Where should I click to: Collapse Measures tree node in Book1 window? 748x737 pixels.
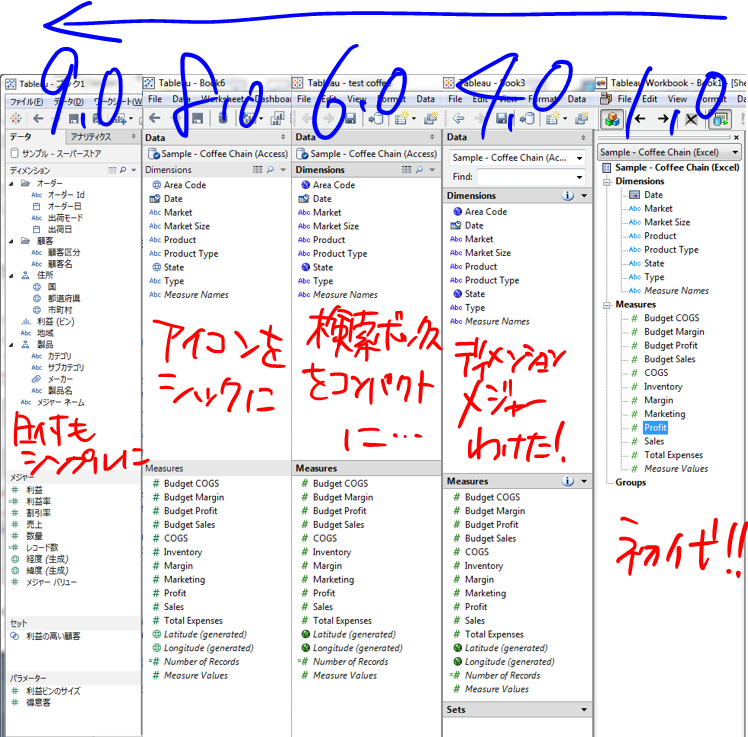(607, 305)
